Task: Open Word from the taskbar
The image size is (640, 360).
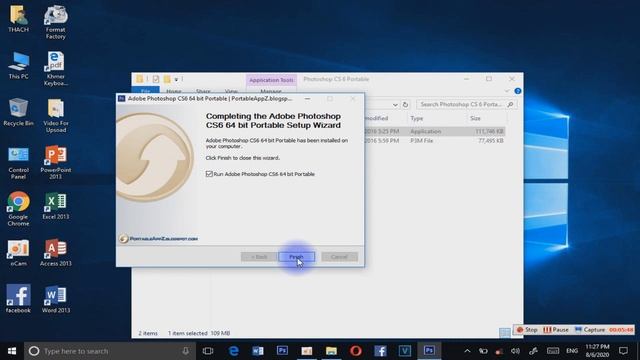Action: click(258, 351)
